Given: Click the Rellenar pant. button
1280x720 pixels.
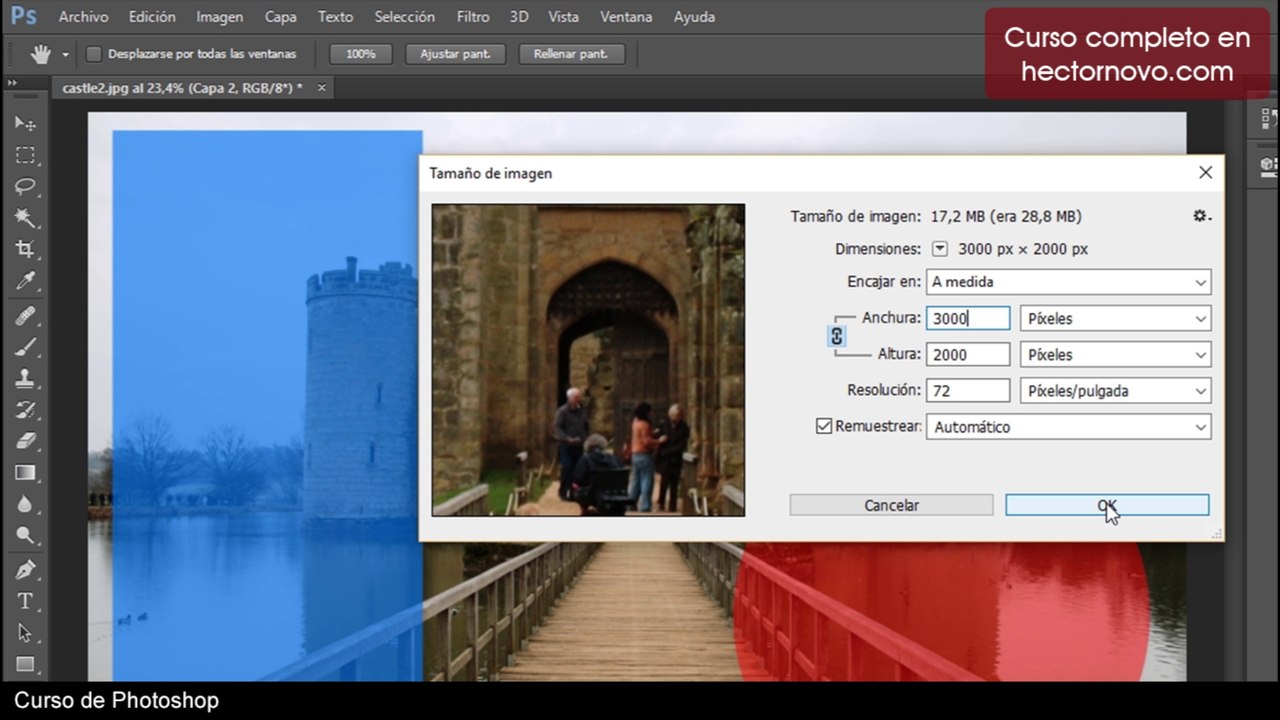Looking at the screenshot, I should point(571,54).
